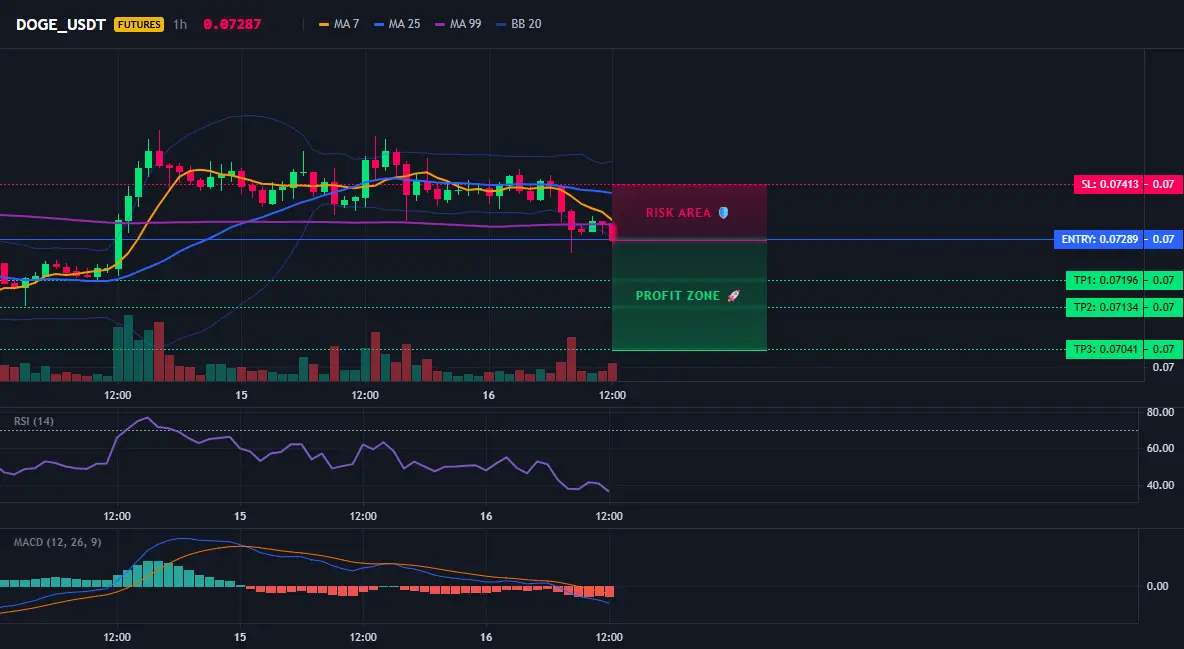The height and width of the screenshot is (649, 1184).
Task: Click the FUTURES badge
Action: [139, 24]
